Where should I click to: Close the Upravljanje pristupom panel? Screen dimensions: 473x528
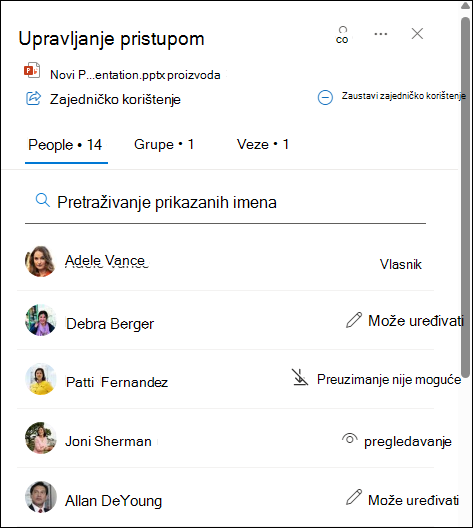click(x=417, y=34)
